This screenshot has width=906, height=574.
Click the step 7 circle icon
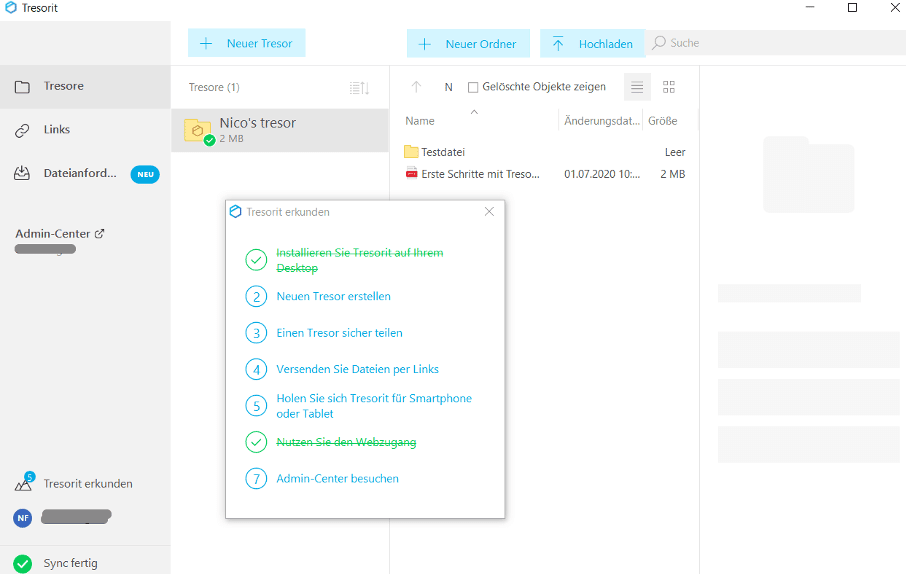[x=256, y=479]
